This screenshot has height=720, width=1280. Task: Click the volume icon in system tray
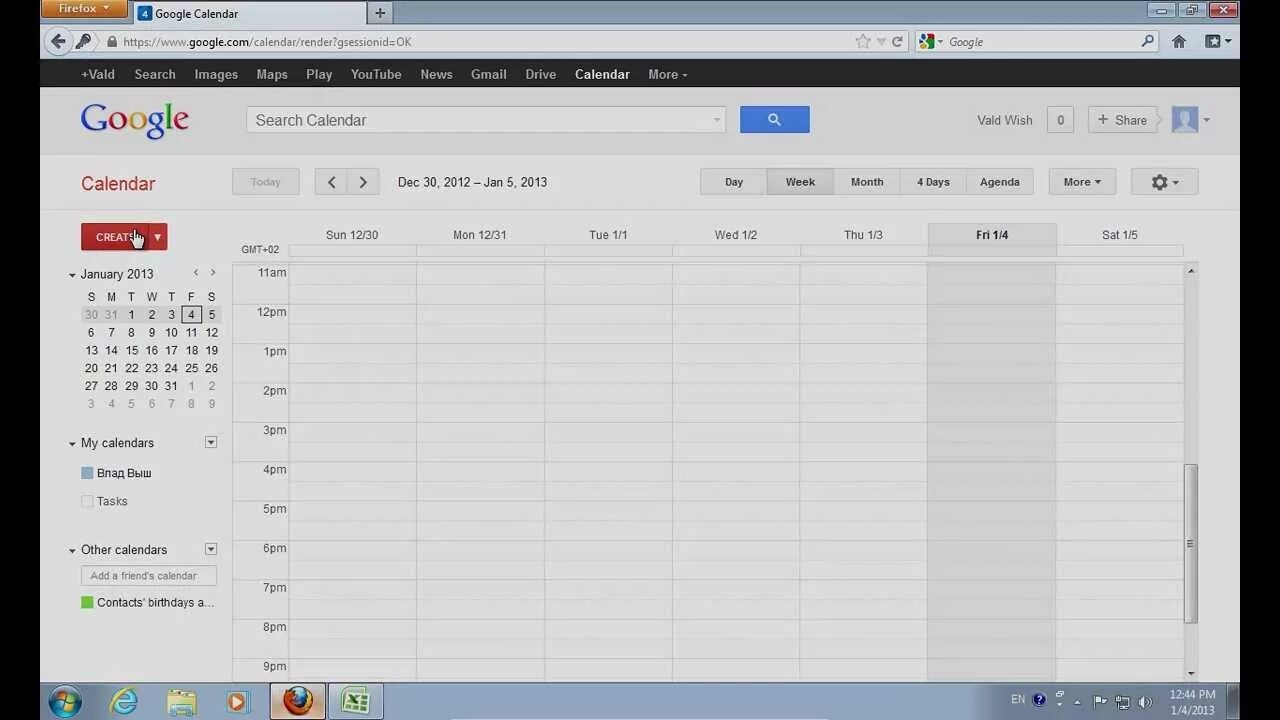pos(1145,701)
